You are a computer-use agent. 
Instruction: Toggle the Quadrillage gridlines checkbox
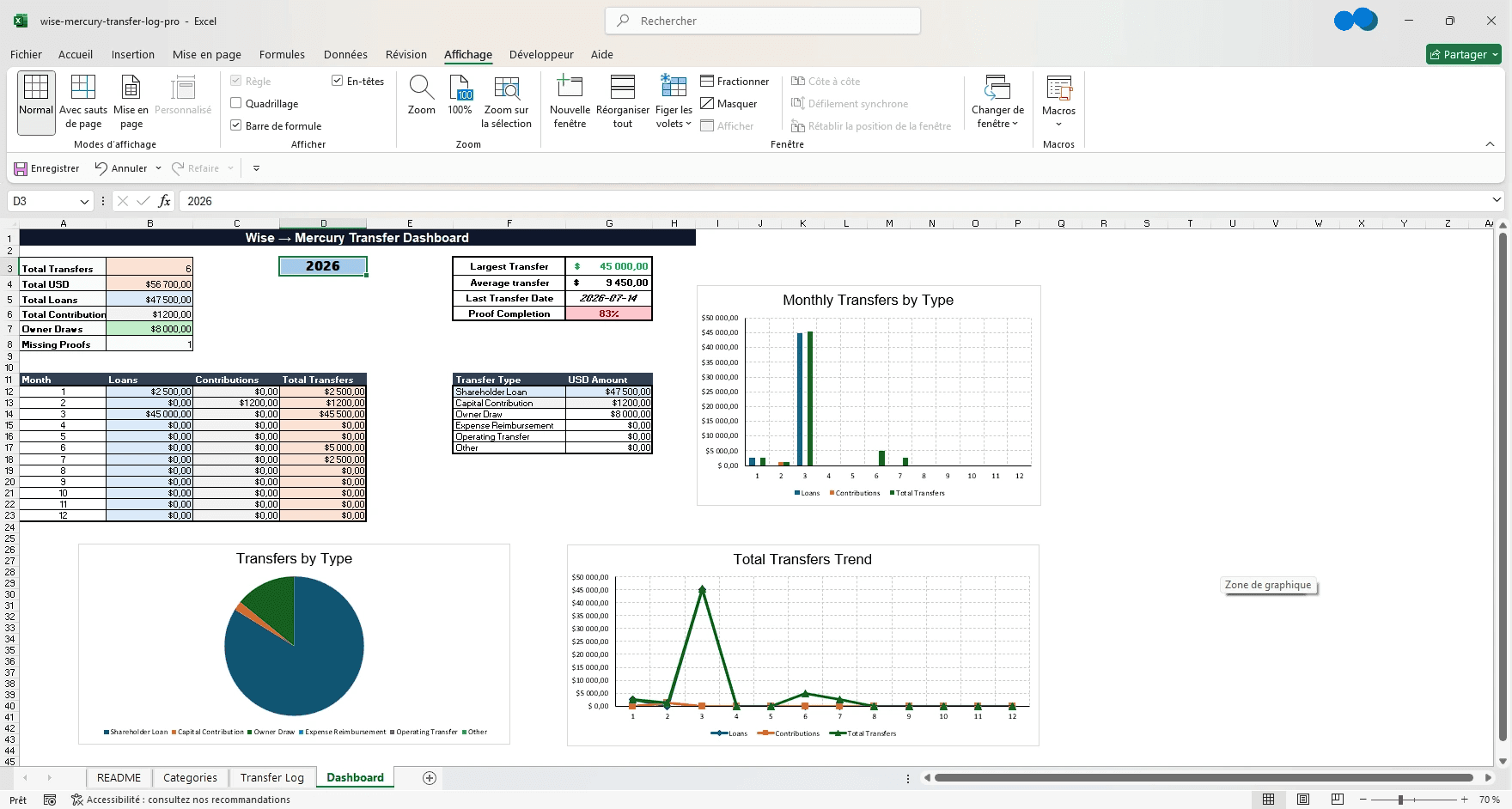click(236, 103)
